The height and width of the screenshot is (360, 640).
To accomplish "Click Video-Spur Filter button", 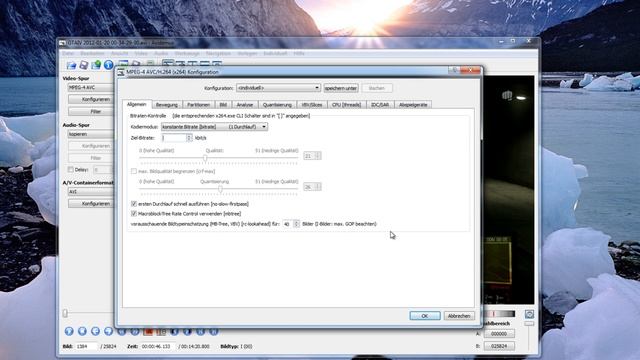I will coord(91,111).
